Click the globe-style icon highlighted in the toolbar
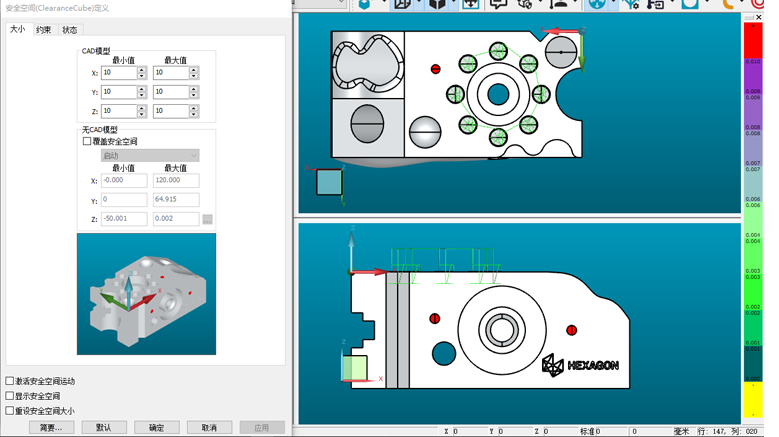This screenshot has height=437, width=779. click(x=597, y=4)
